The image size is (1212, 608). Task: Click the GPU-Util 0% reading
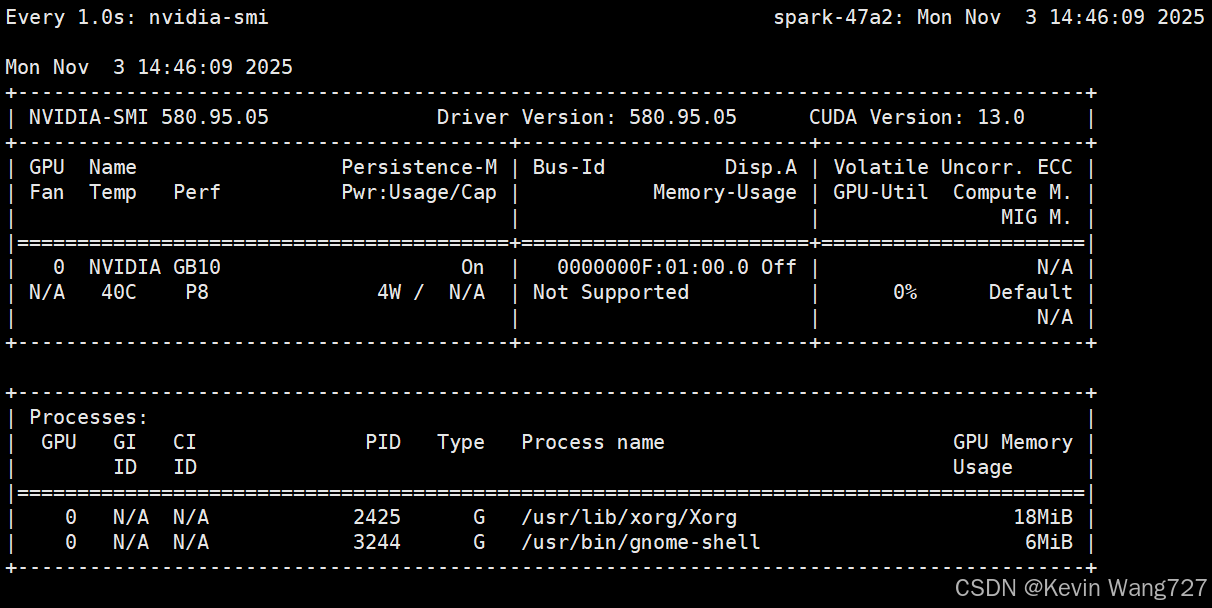coord(906,292)
